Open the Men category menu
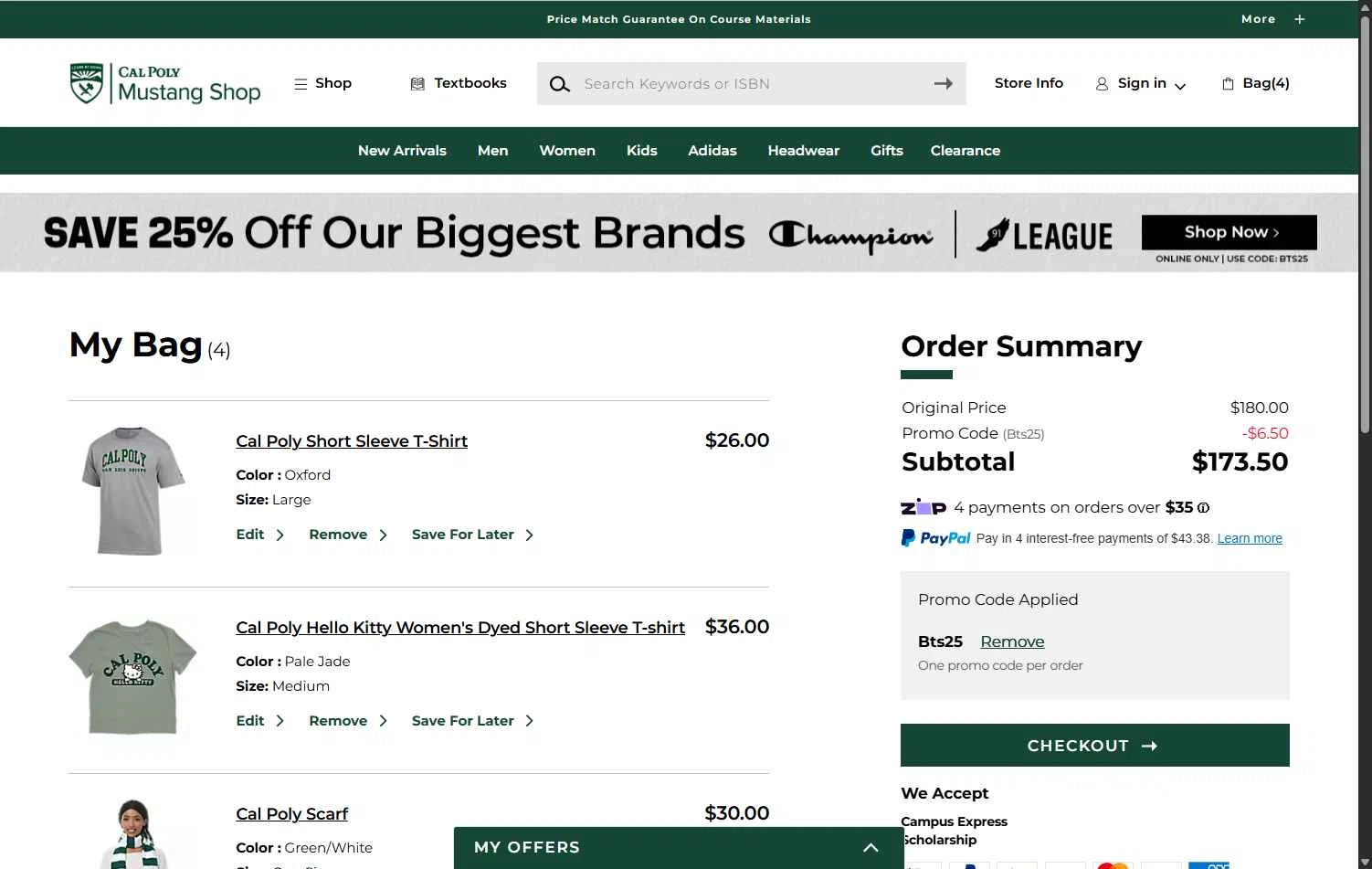1372x869 pixels. tap(492, 151)
